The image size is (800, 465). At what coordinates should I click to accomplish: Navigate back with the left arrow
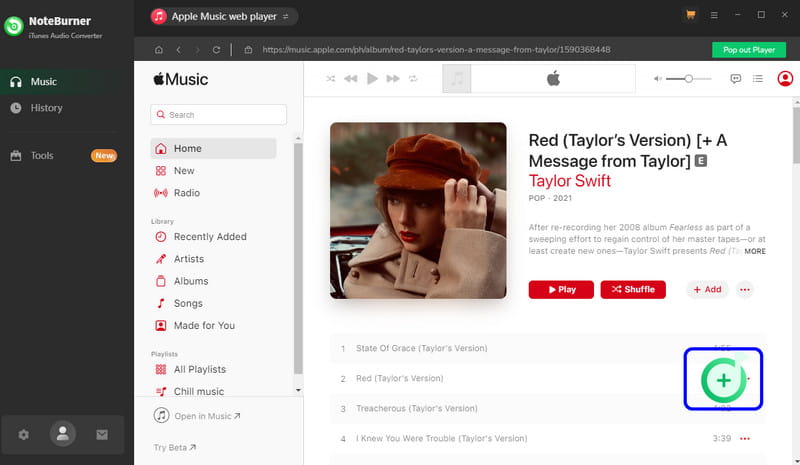pos(178,50)
